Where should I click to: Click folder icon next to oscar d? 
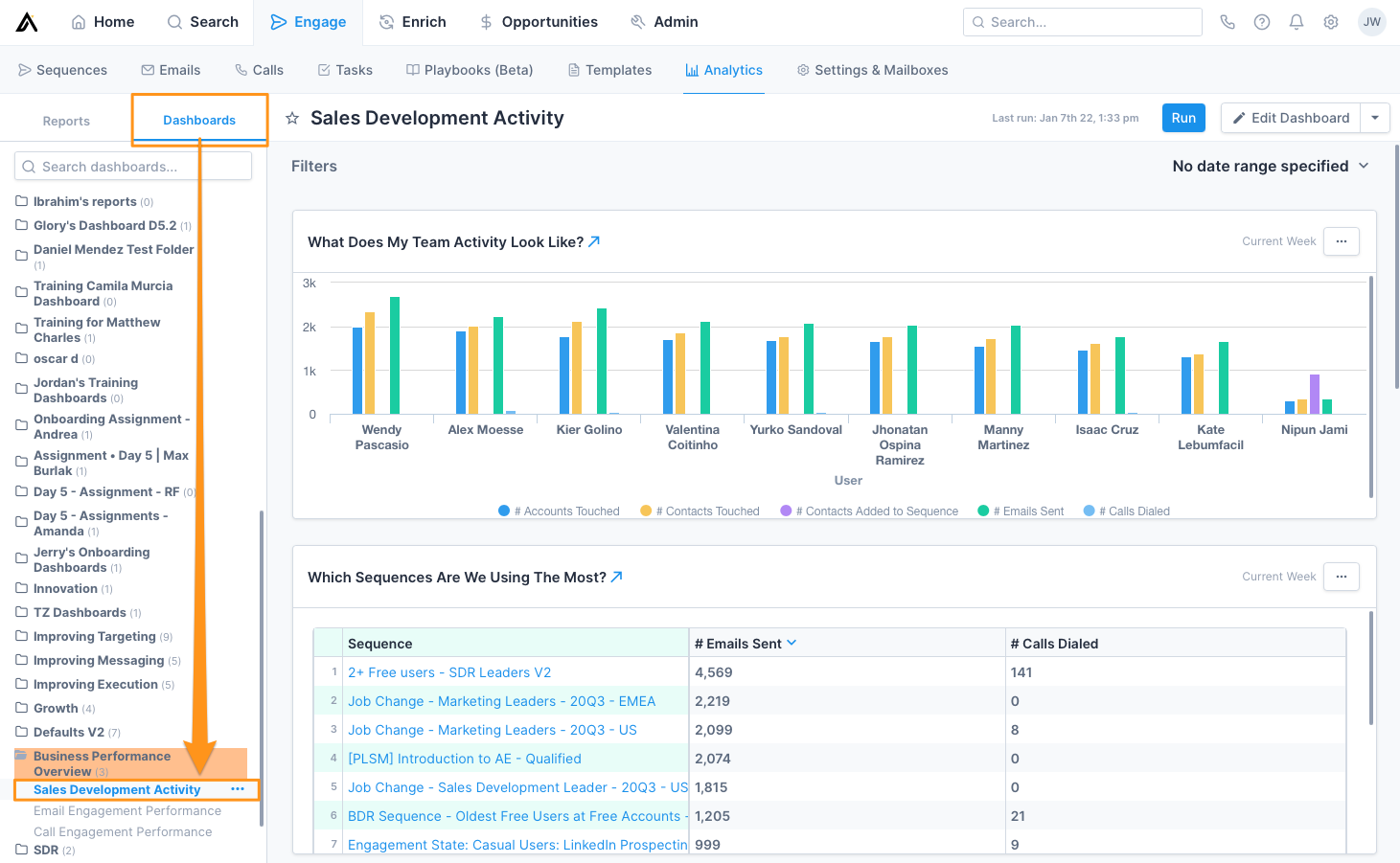(22, 358)
